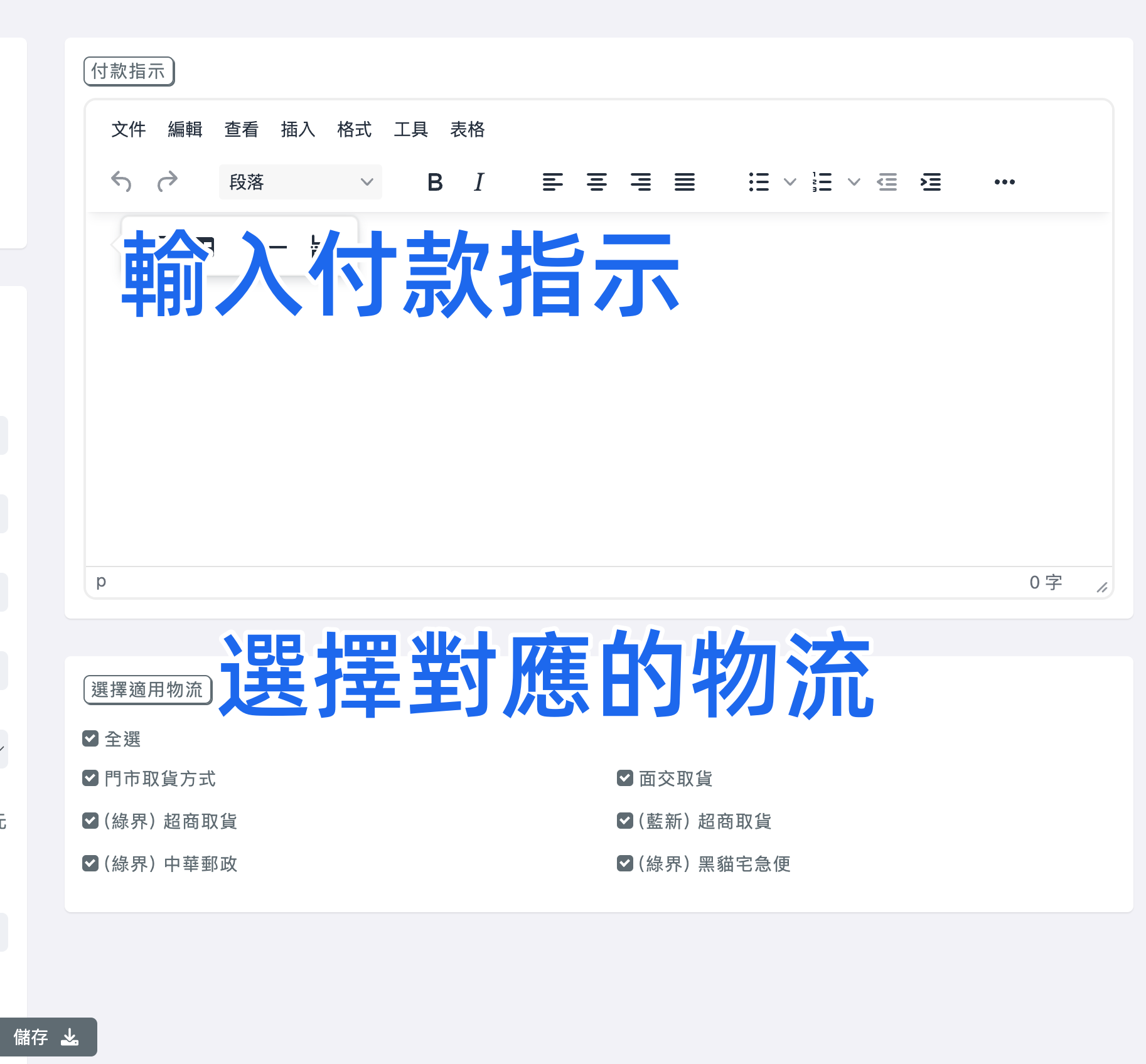1146x1064 pixels.
Task: Open the 插入 menu
Action: [298, 129]
